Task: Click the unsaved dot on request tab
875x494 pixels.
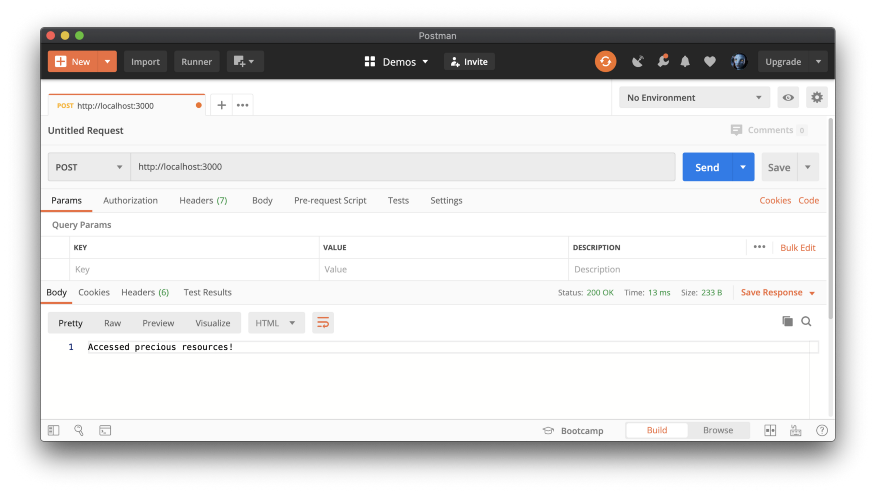Action: pos(199,105)
